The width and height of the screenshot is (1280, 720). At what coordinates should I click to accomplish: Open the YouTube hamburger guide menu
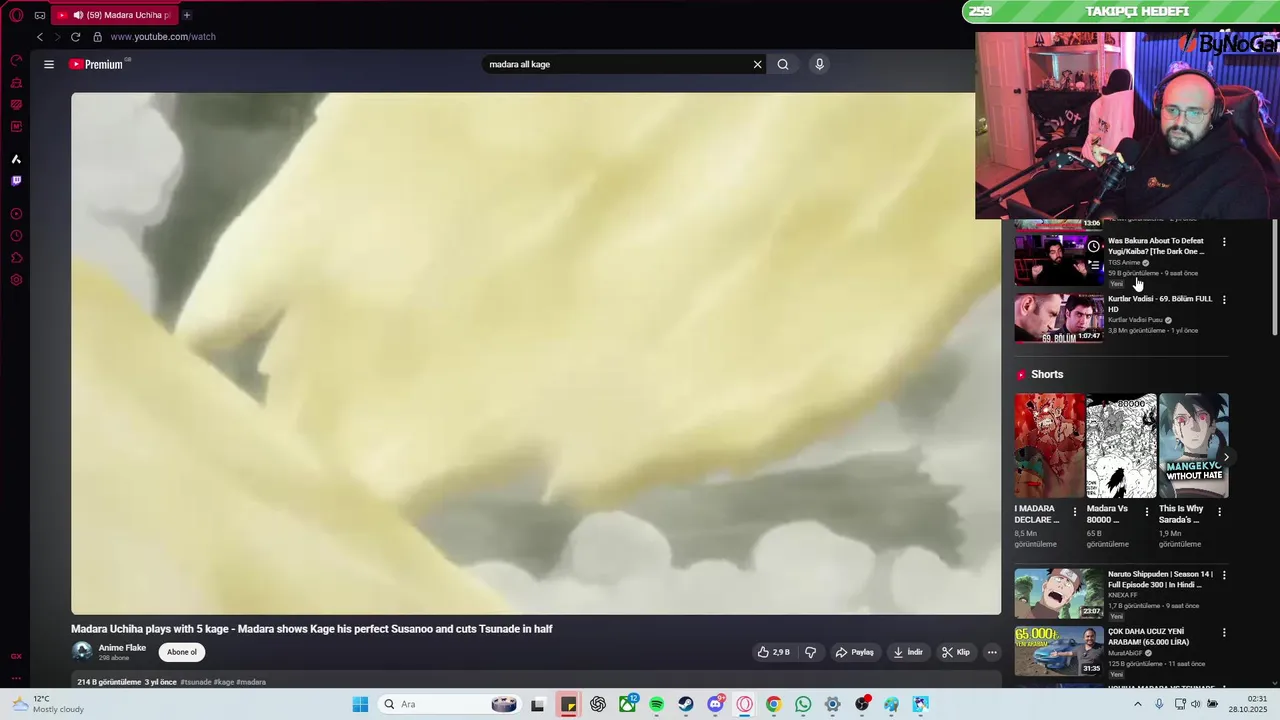click(x=48, y=64)
